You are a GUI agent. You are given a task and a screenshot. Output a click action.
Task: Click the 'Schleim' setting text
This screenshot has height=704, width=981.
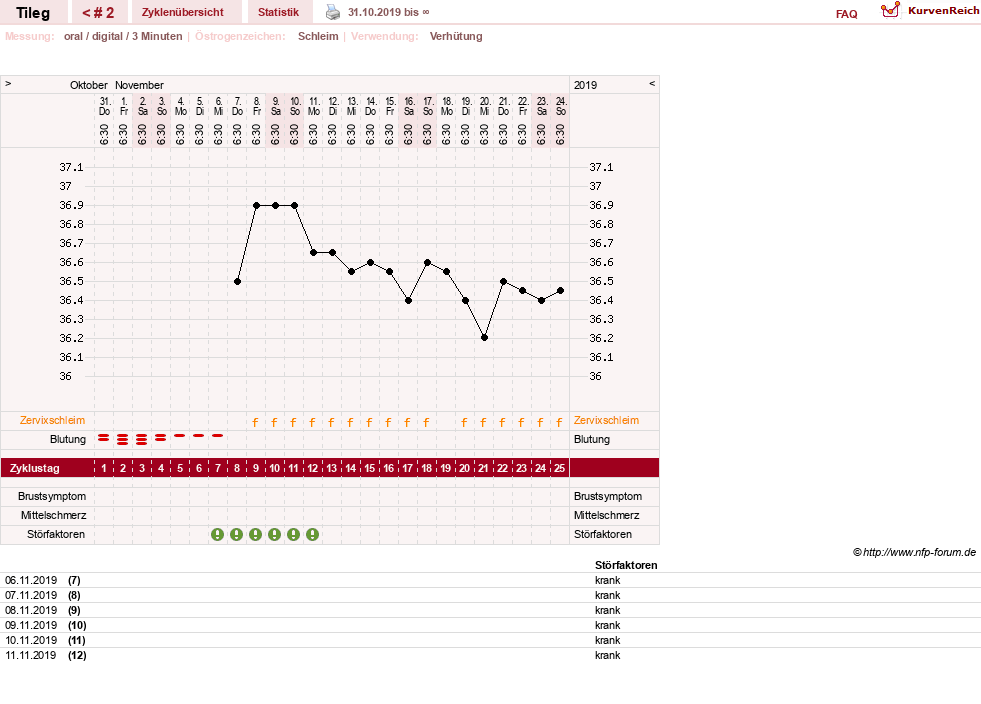pos(318,36)
